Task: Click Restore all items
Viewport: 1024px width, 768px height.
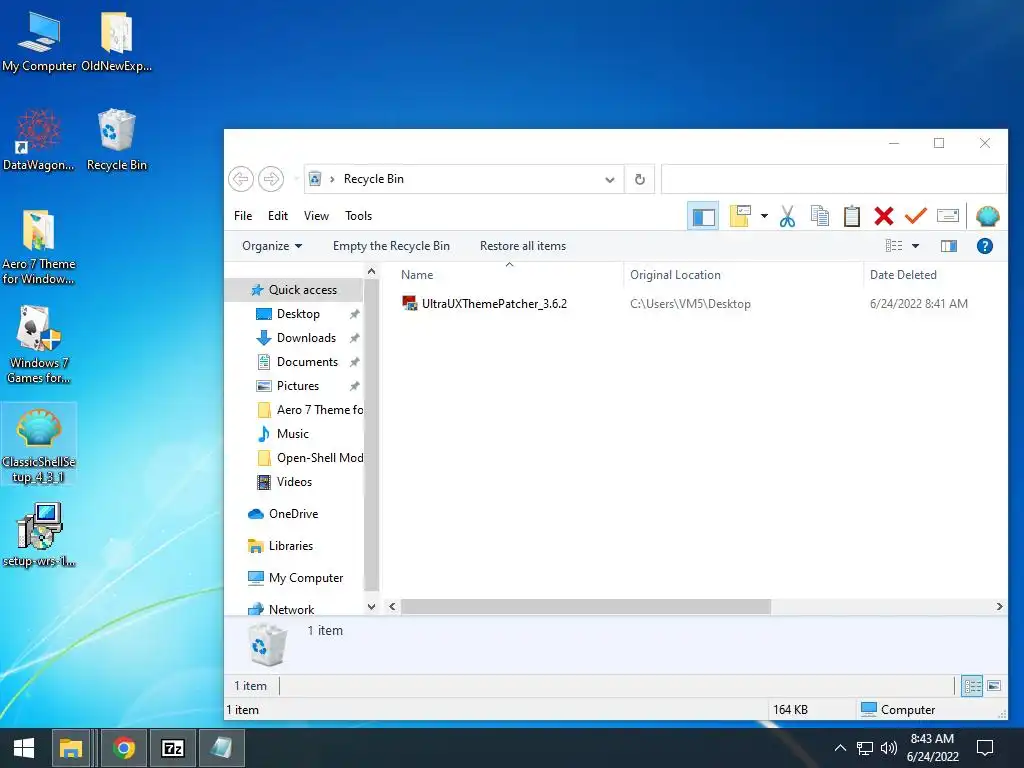Action: pyautogui.click(x=523, y=246)
